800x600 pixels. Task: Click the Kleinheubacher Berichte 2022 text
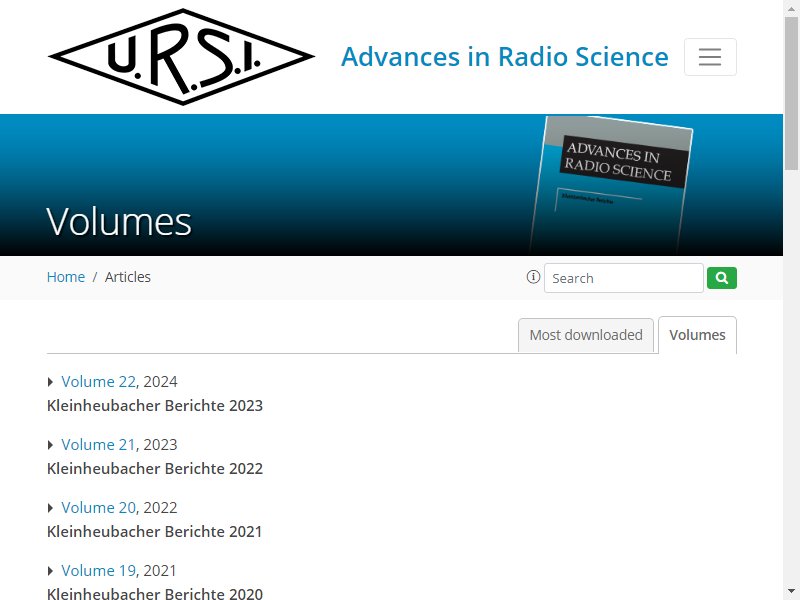click(x=155, y=468)
